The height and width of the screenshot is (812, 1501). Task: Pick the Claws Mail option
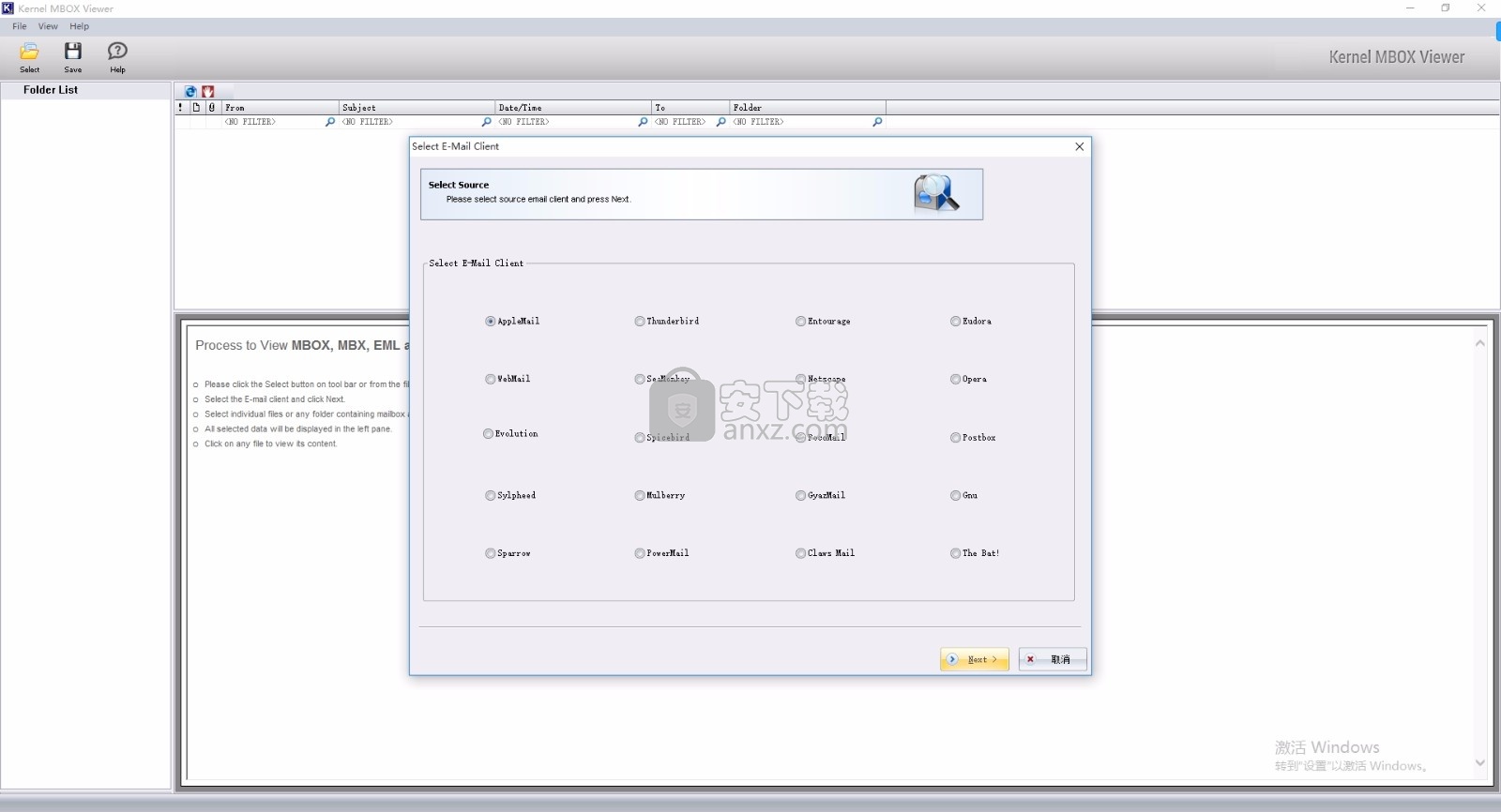click(825, 554)
